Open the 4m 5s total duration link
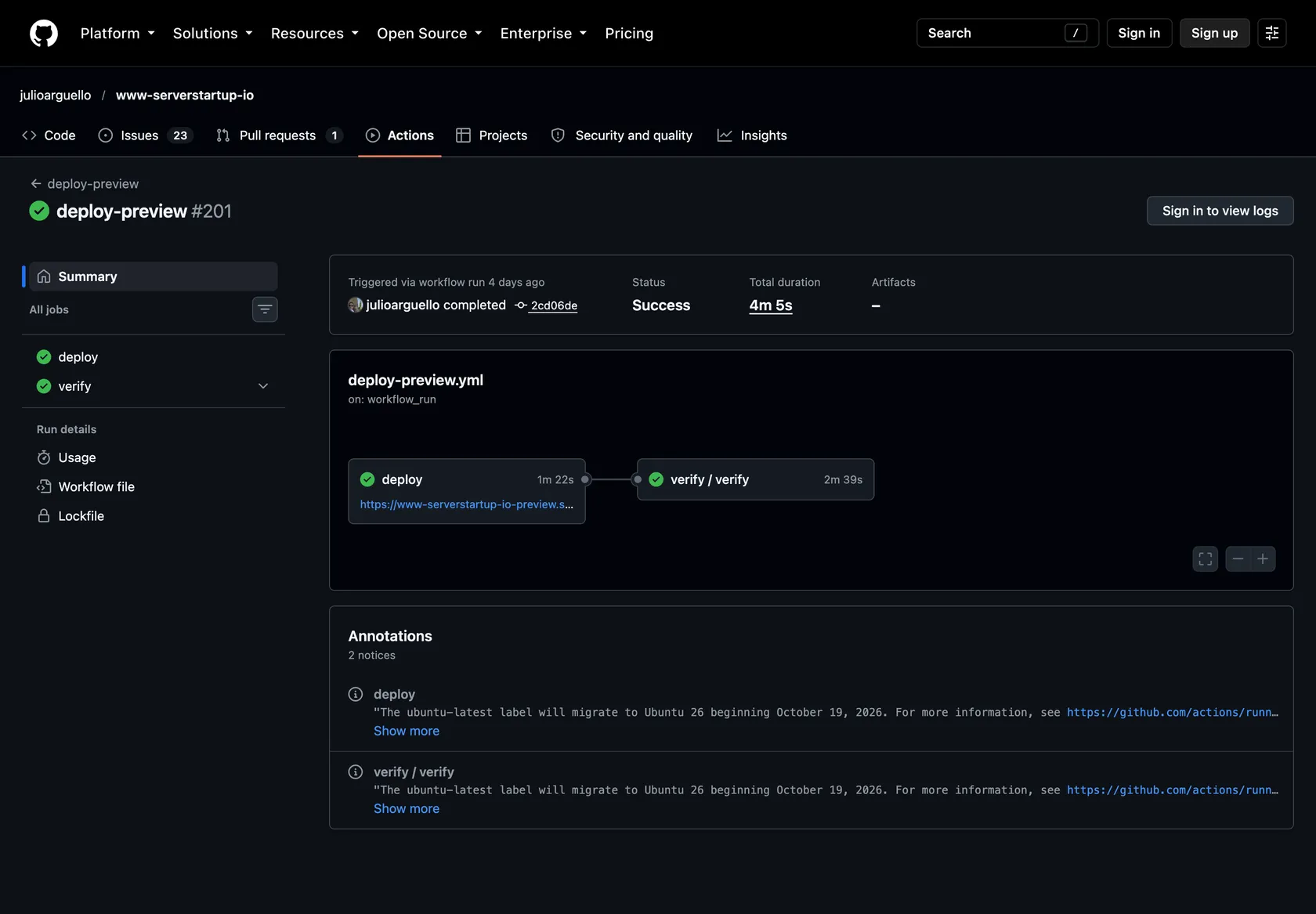This screenshot has height=914, width=1316. [x=771, y=305]
